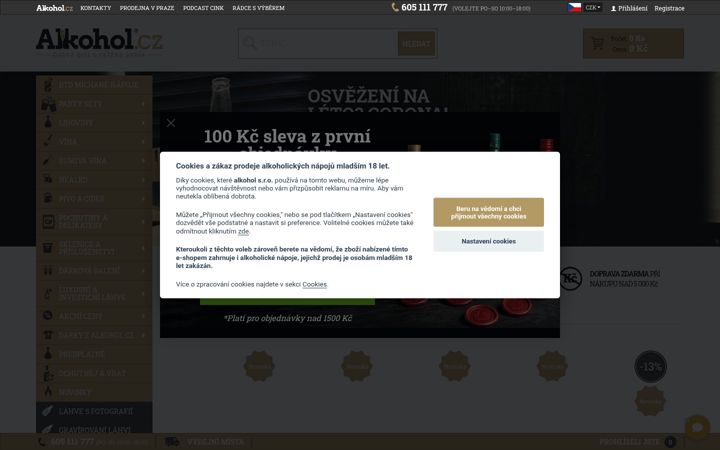
Task: Click the delivery truck icon in bottom bar
Action: (172, 442)
